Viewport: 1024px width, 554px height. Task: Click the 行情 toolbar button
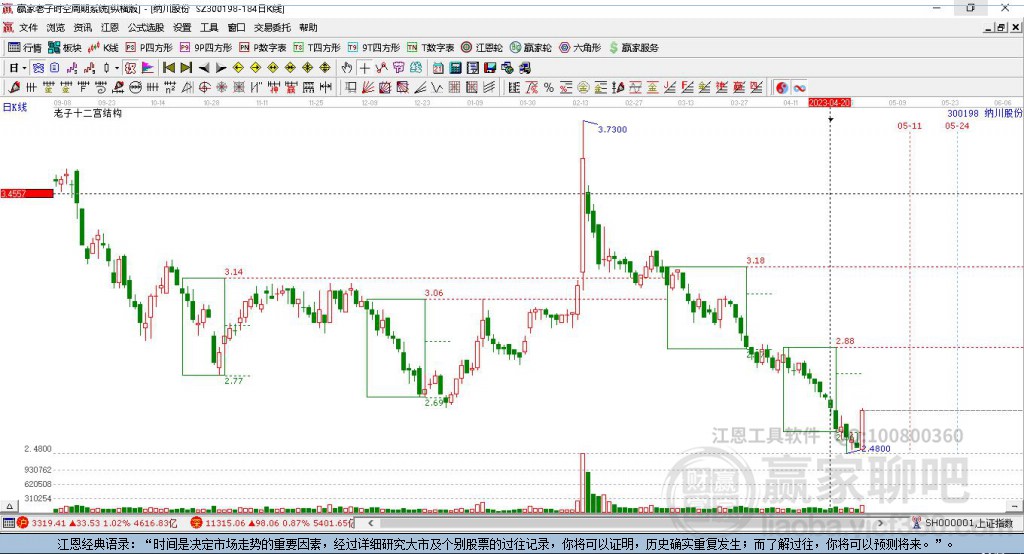coord(25,48)
